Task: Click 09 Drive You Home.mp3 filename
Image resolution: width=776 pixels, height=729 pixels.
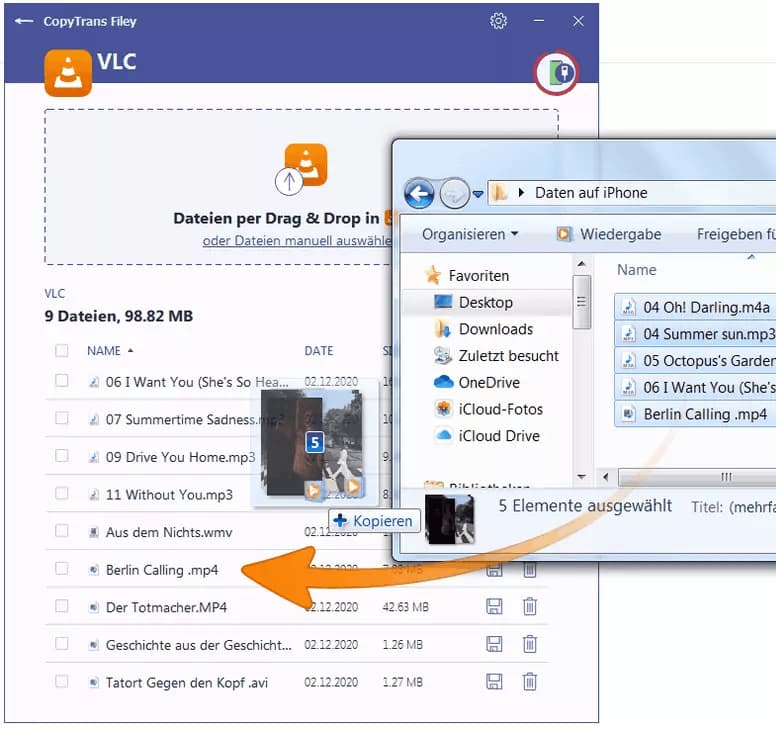Action: 180,457
